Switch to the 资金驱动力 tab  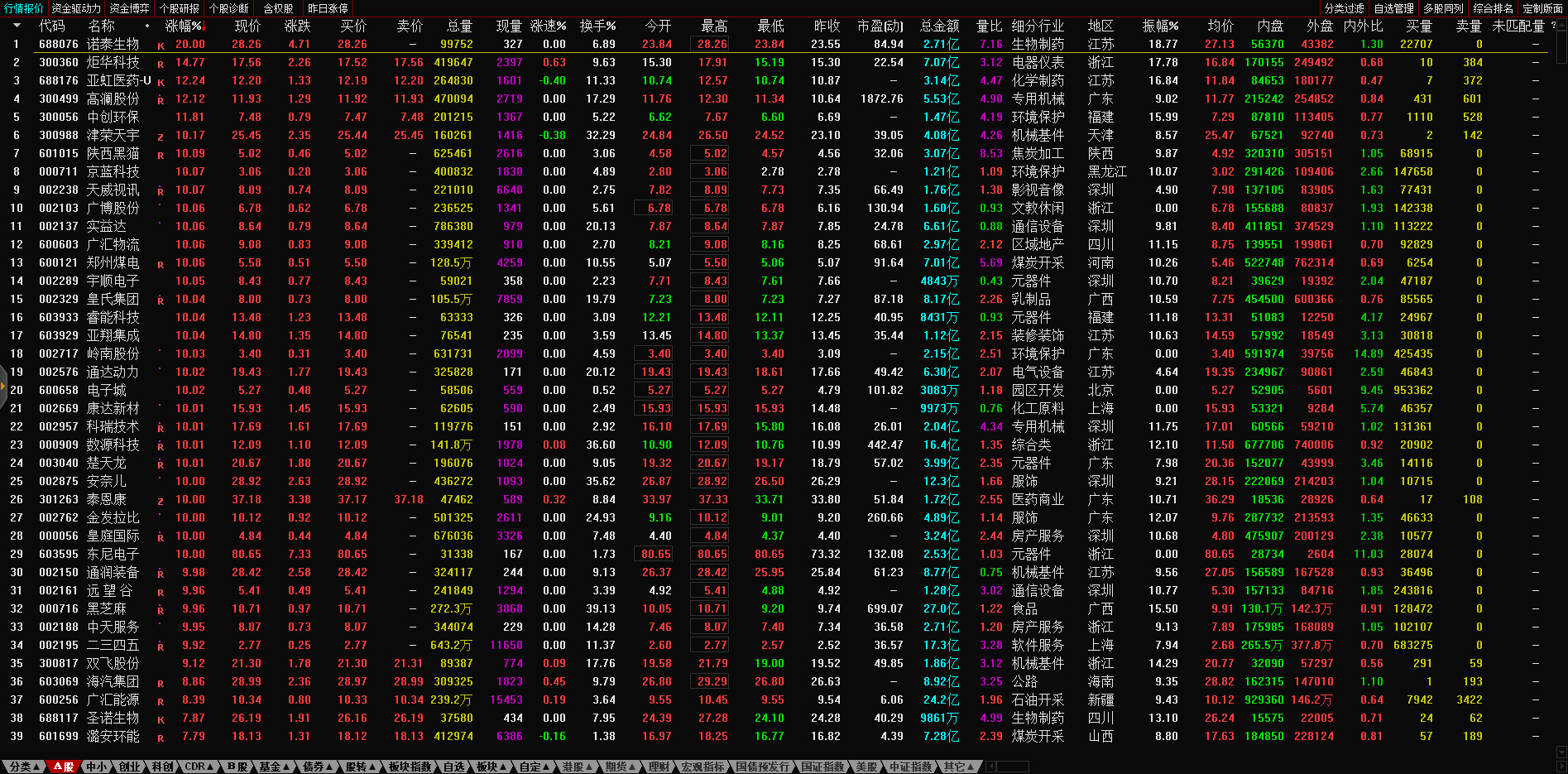(76, 8)
